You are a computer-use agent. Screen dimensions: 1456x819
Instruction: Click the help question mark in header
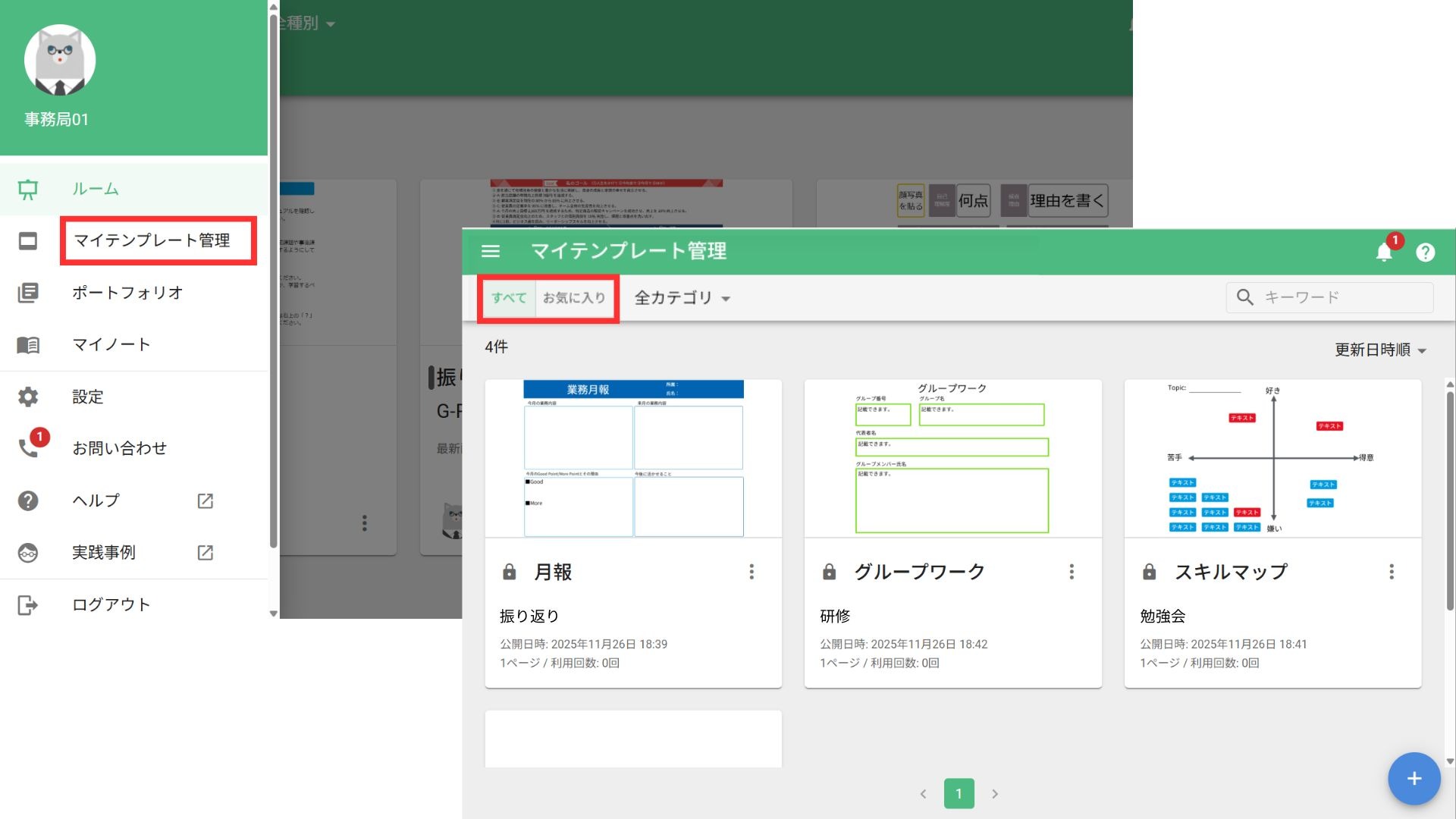coord(1425,252)
